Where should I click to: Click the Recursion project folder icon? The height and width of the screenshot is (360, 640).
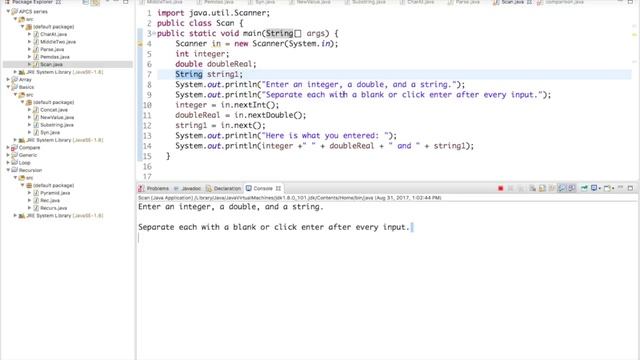[15, 170]
